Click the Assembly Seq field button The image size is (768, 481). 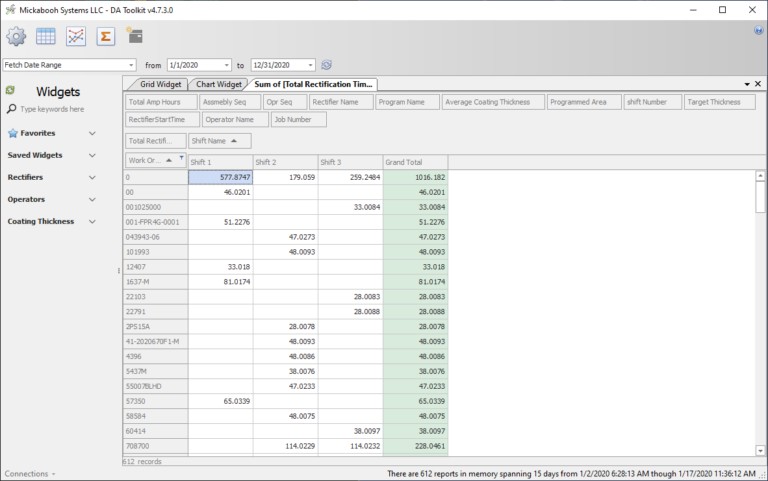tap(230, 102)
